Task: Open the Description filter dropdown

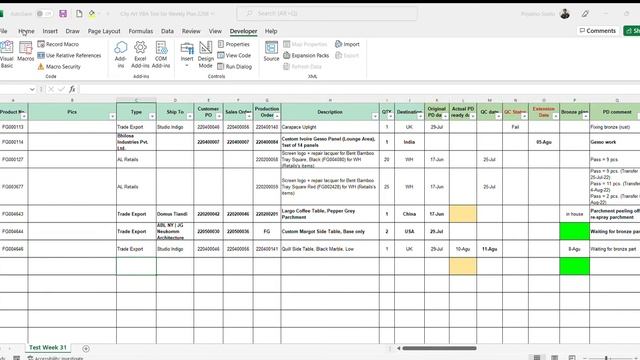Action: point(375,116)
